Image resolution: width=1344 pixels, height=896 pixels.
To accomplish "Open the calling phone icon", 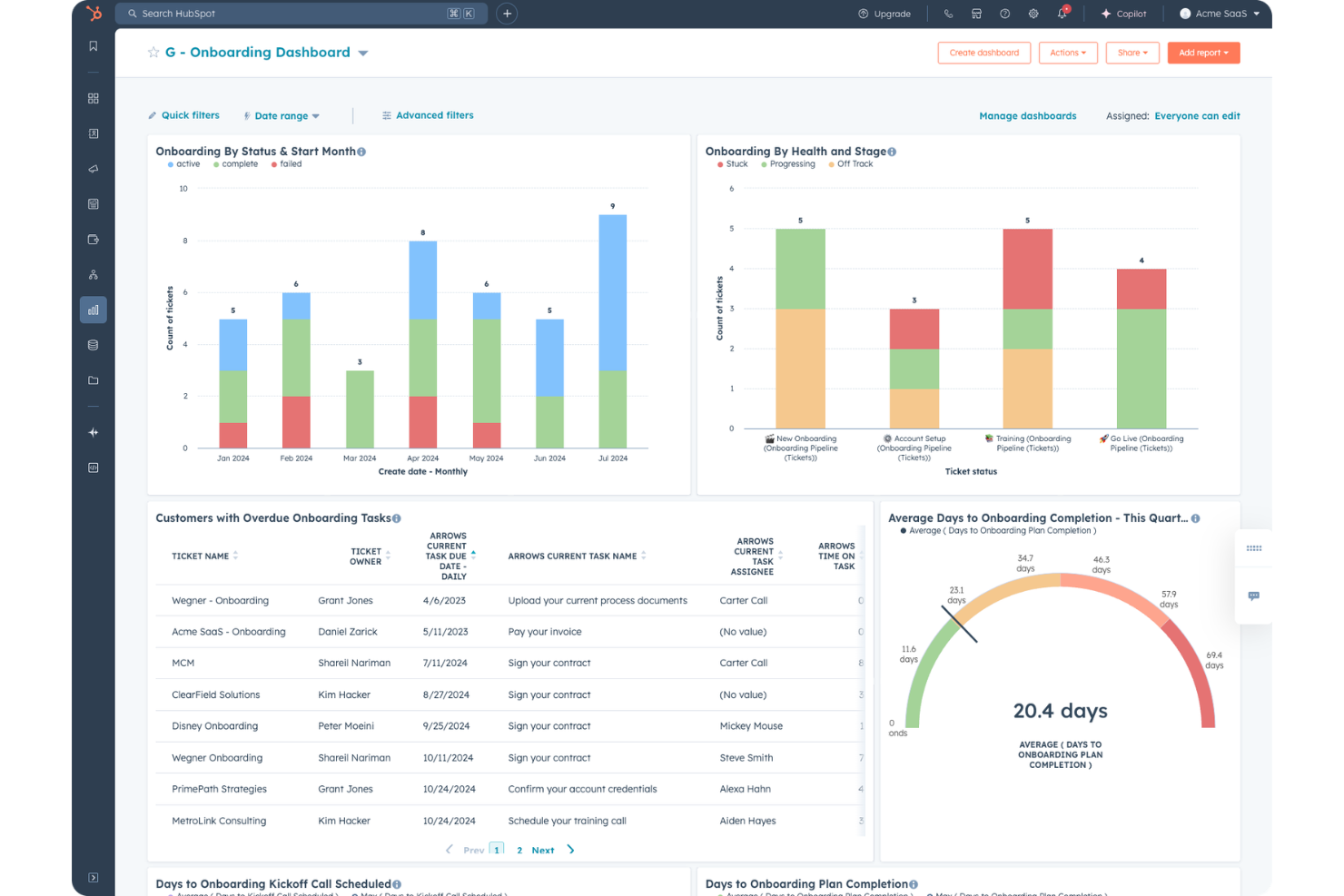I will 948,14.
